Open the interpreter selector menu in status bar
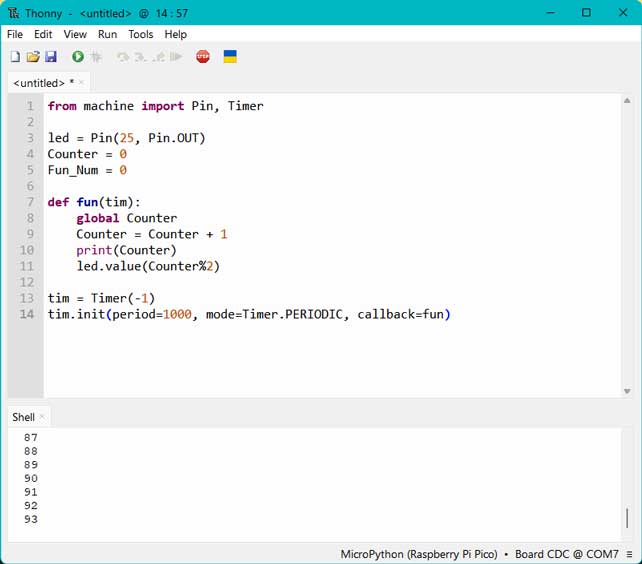Screen dimensions: 642x564 coord(629,554)
